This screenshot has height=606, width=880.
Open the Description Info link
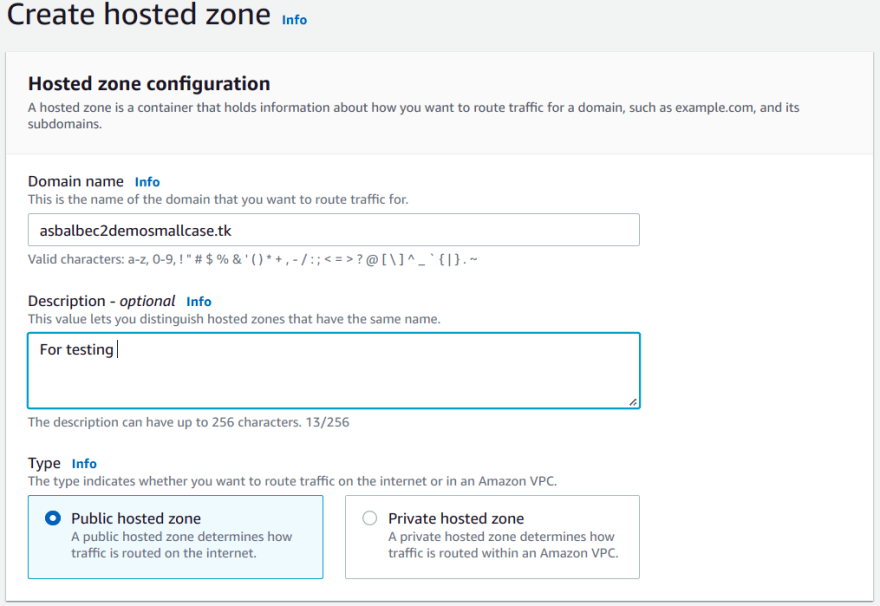[x=199, y=301]
